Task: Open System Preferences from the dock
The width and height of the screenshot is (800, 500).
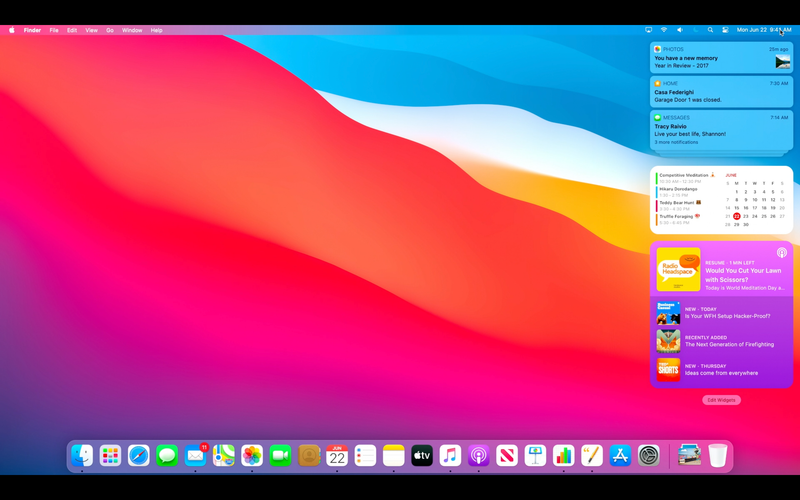Action: point(649,456)
